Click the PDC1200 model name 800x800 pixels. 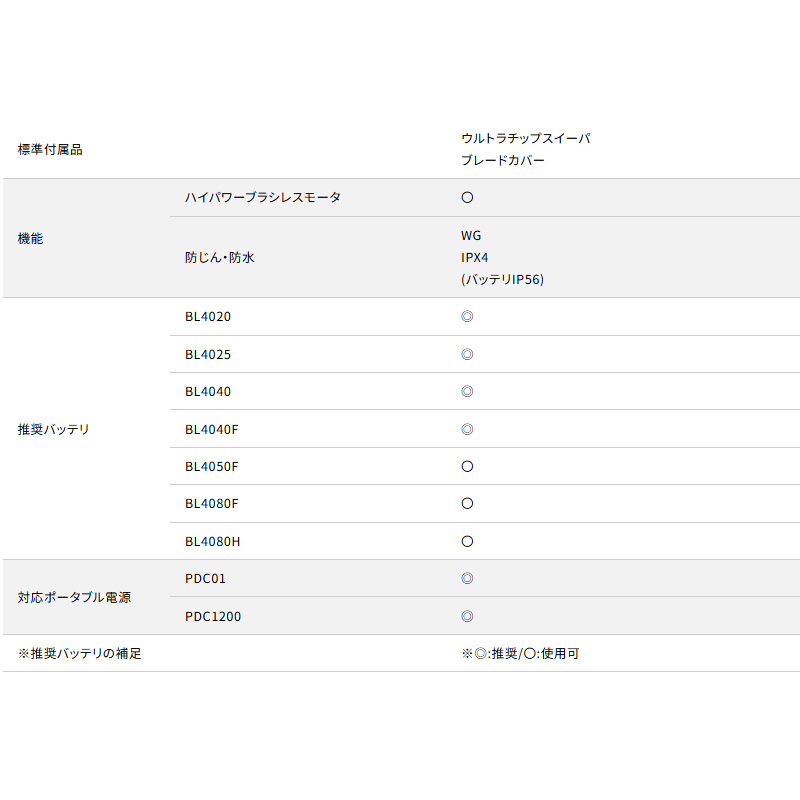point(213,617)
